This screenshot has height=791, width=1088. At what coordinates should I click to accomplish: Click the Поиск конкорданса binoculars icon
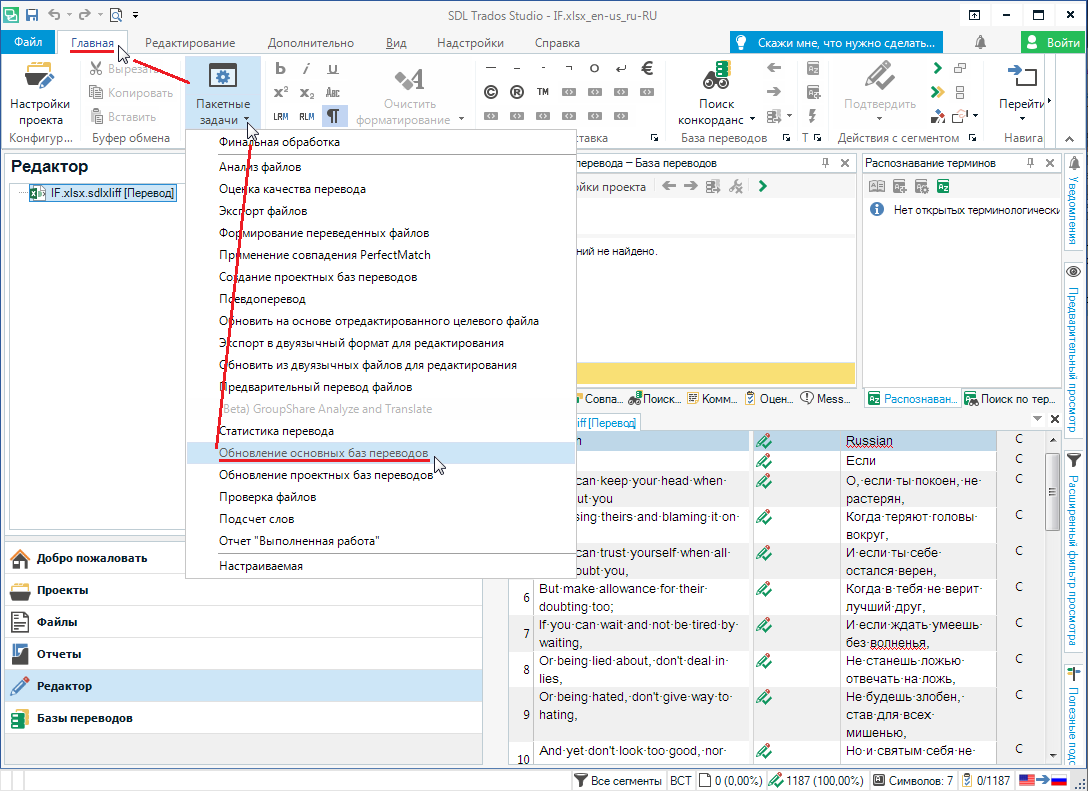point(716,76)
